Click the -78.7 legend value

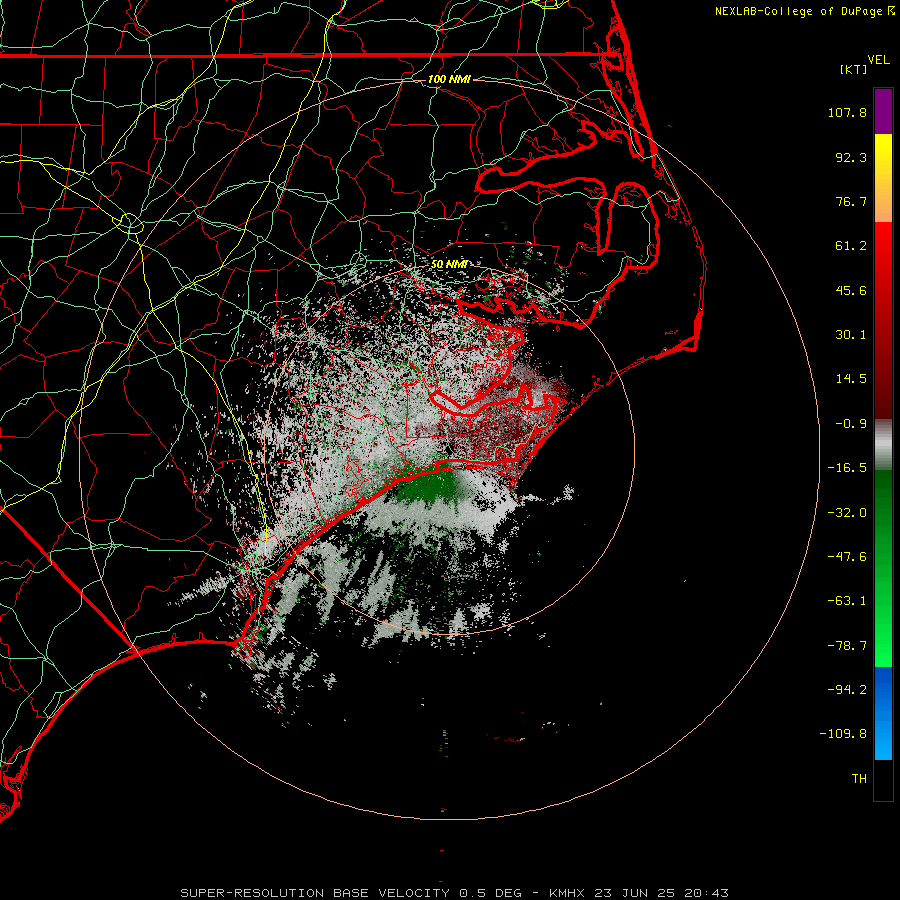pos(847,646)
